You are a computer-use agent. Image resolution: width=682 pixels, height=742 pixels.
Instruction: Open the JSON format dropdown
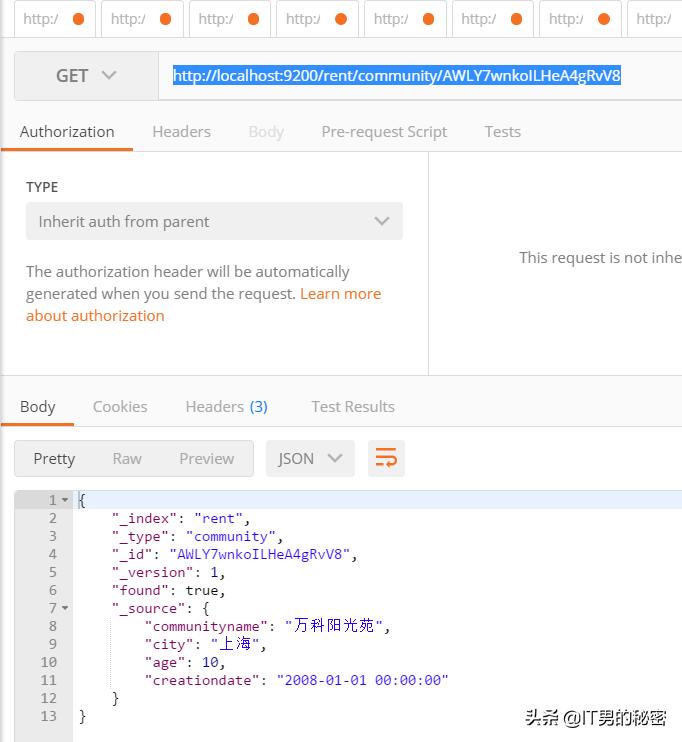(310, 458)
